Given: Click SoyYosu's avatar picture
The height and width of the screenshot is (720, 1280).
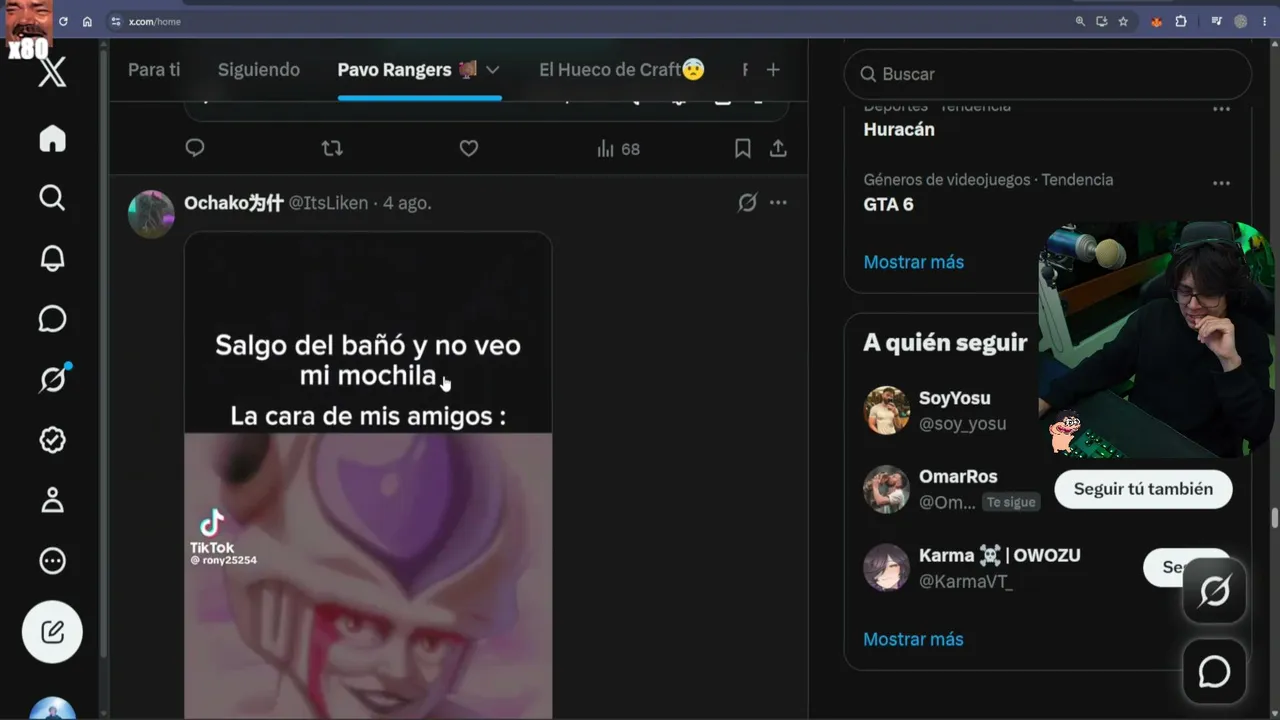Looking at the screenshot, I should [887, 411].
